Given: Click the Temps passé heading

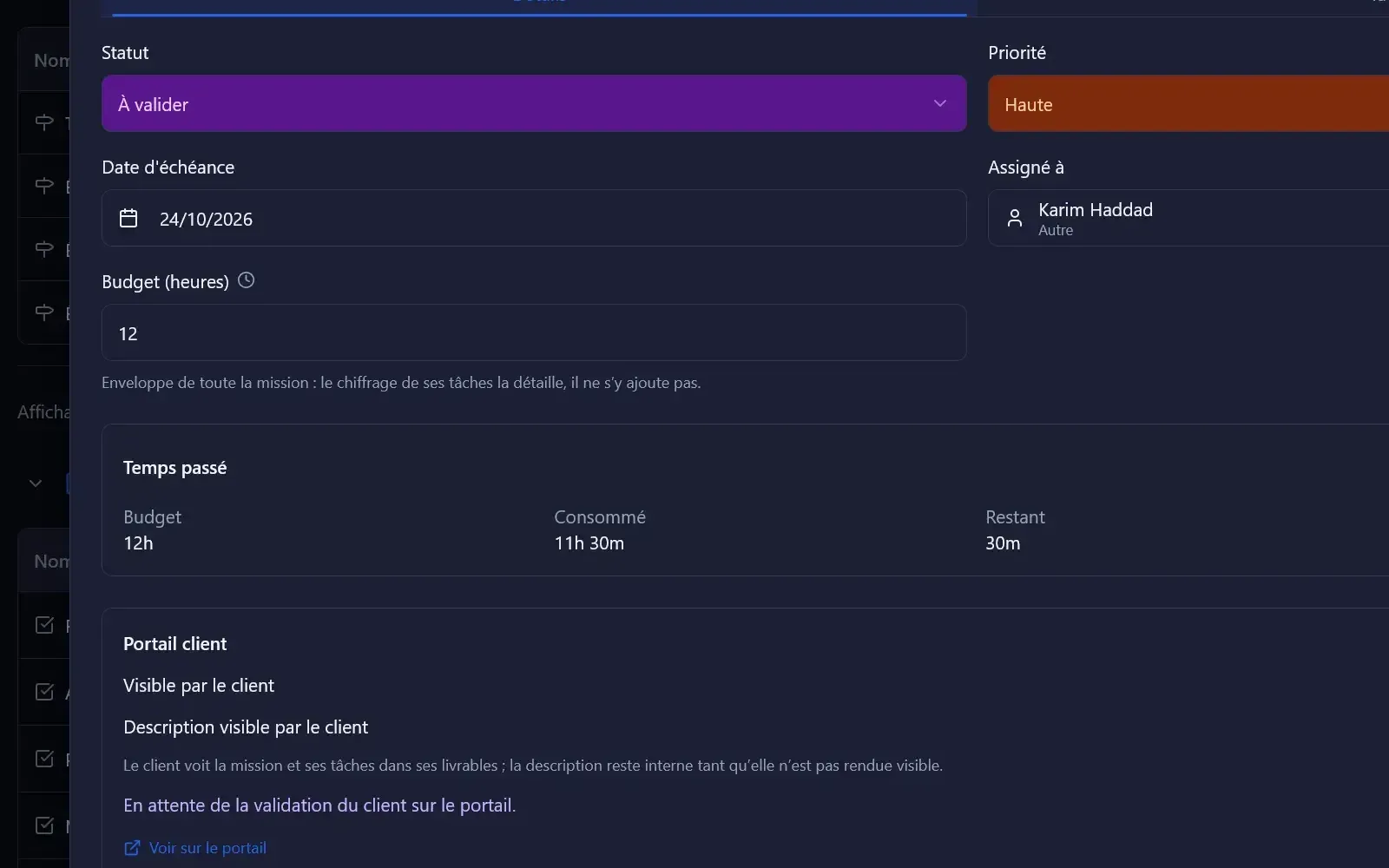Looking at the screenshot, I should point(174,468).
